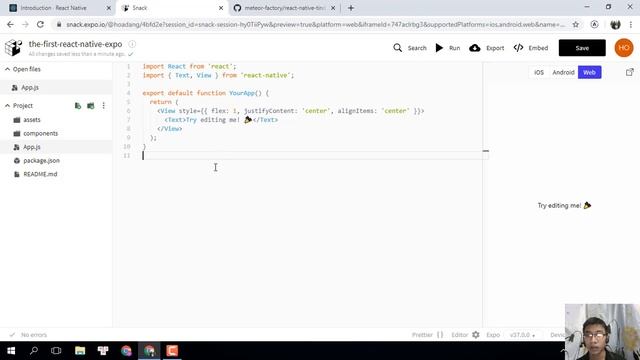Open Windows taskbar search
This screenshot has width=640, height=360.
(34, 351)
